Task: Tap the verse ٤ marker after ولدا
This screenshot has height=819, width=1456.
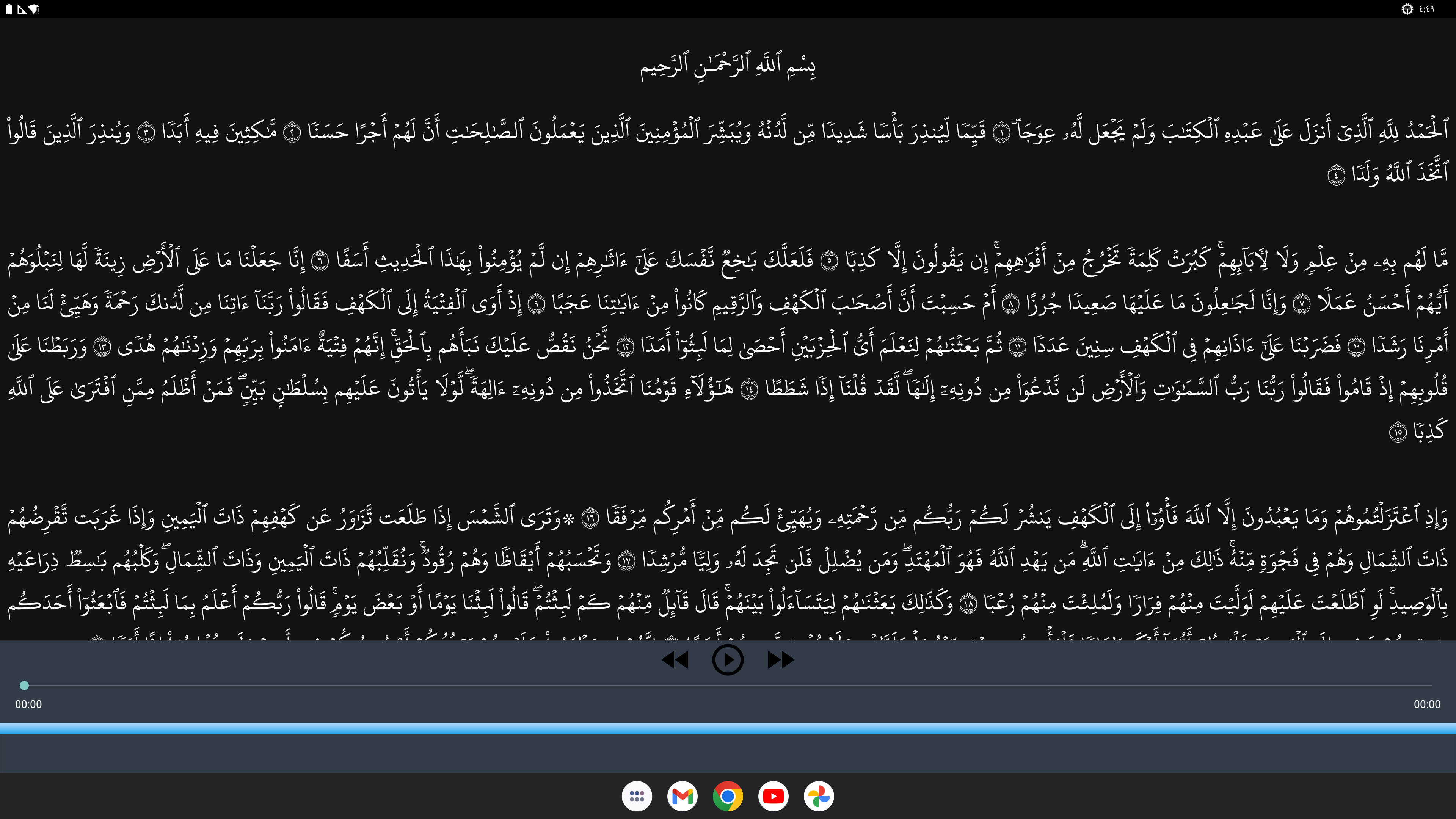Action: [1336, 175]
